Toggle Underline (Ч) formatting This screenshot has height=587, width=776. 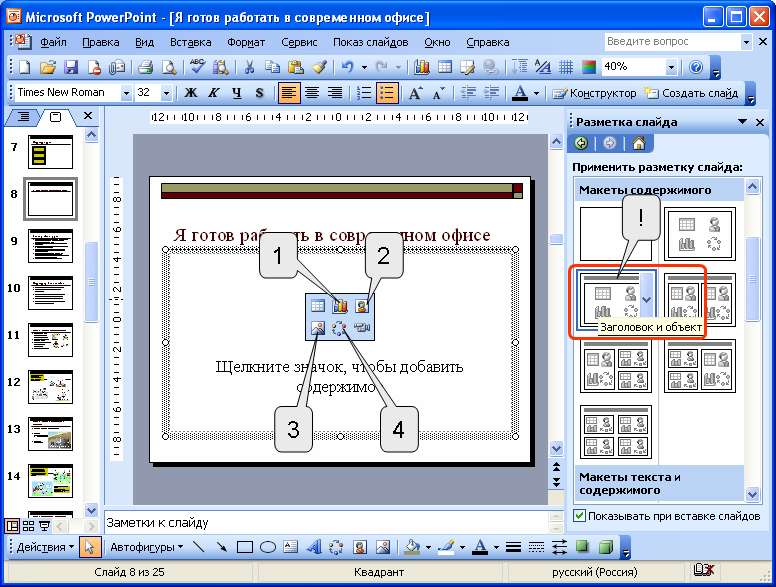(237, 93)
